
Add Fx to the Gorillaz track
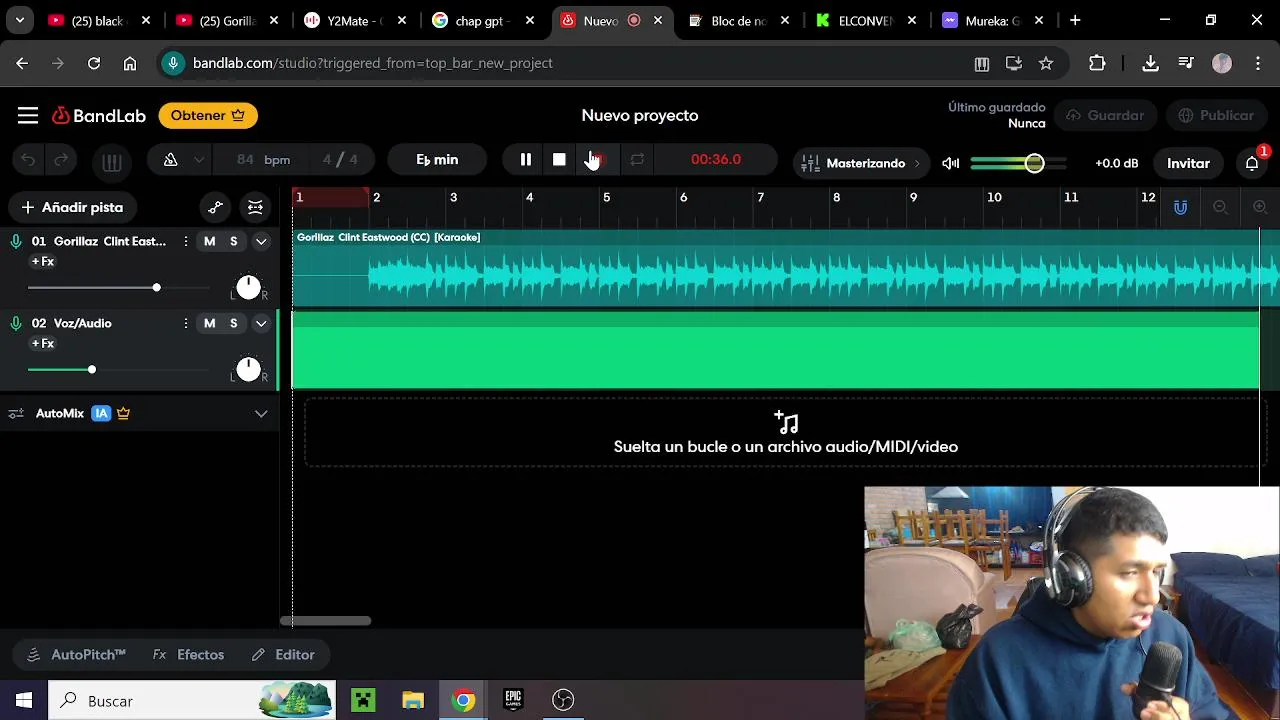[43, 262]
